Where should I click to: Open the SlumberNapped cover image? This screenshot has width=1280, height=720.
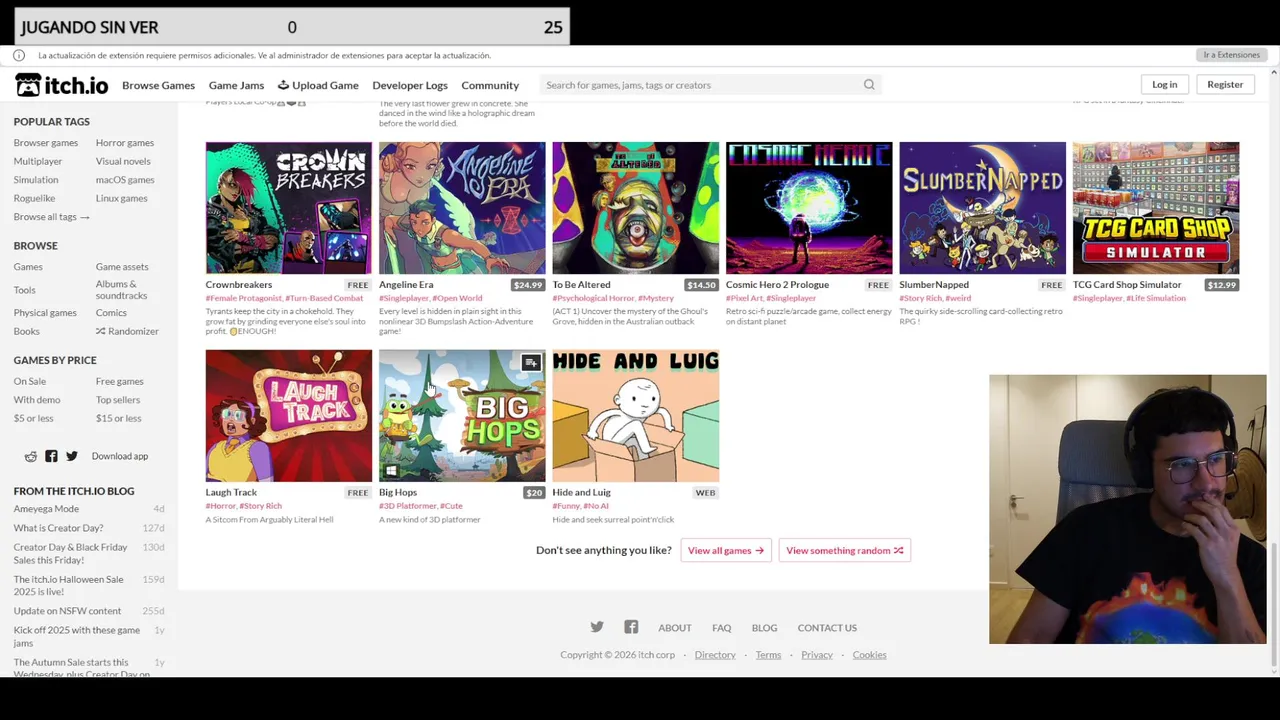coord(982,208)
